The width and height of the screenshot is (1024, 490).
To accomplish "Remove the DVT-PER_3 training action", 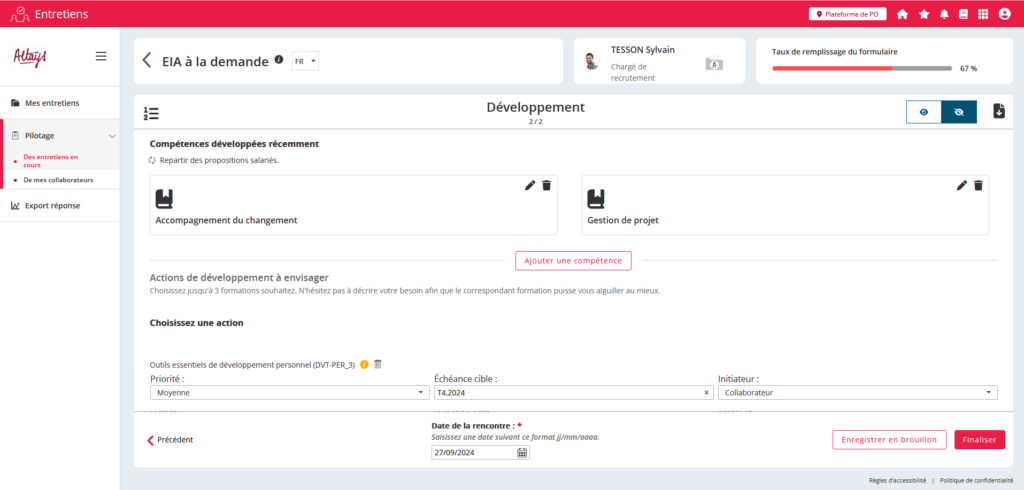I will click(x=378, y=364).
